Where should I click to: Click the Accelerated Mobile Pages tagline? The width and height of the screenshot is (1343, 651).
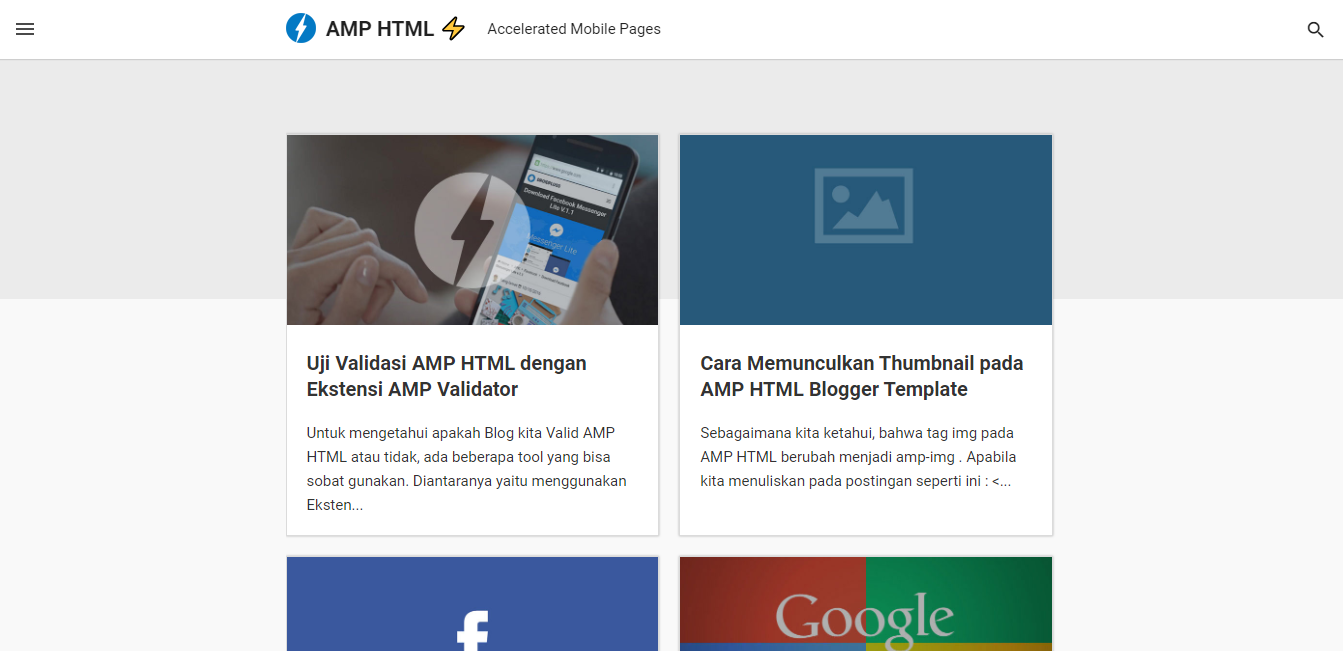[x=574, y=29]
